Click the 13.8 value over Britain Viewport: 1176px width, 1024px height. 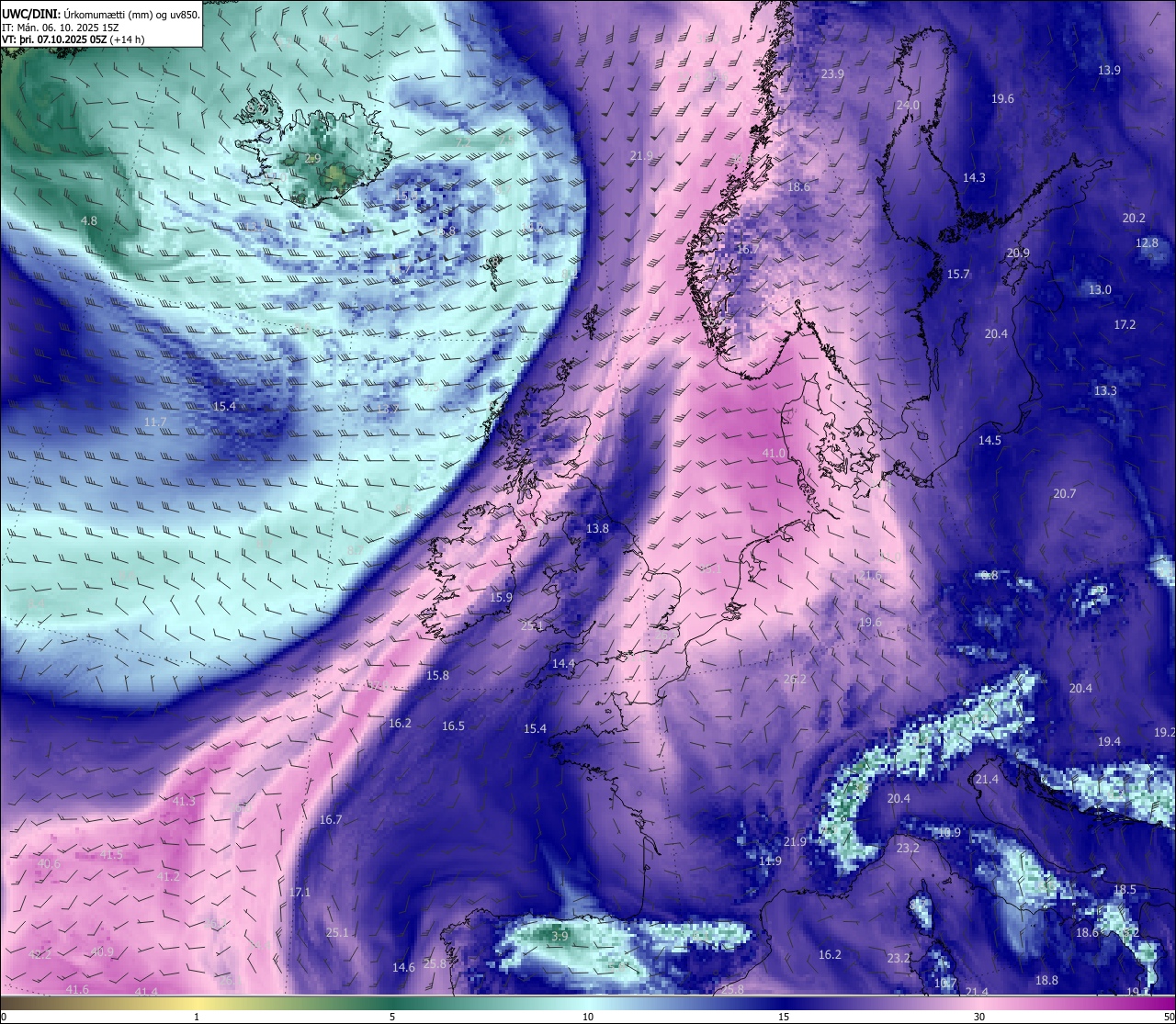pyautogui.click(x=597, y=529)
